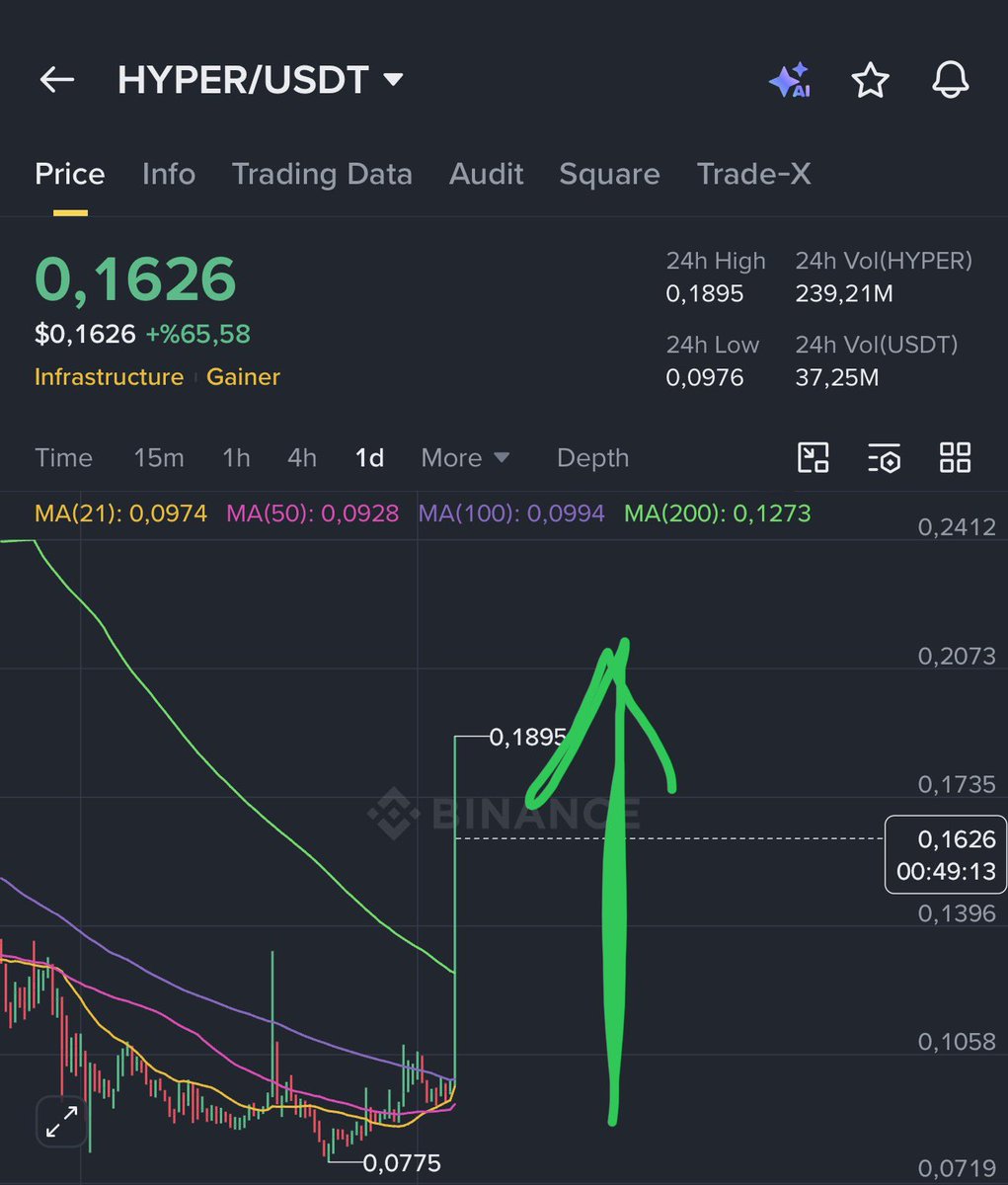
Task: Expand the More intervals dropdown
Action: 465,457
